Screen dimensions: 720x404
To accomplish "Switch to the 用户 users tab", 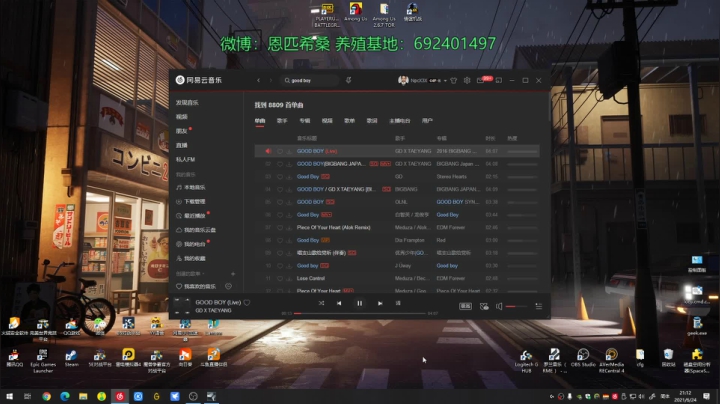I will click(x=427, y=121).
